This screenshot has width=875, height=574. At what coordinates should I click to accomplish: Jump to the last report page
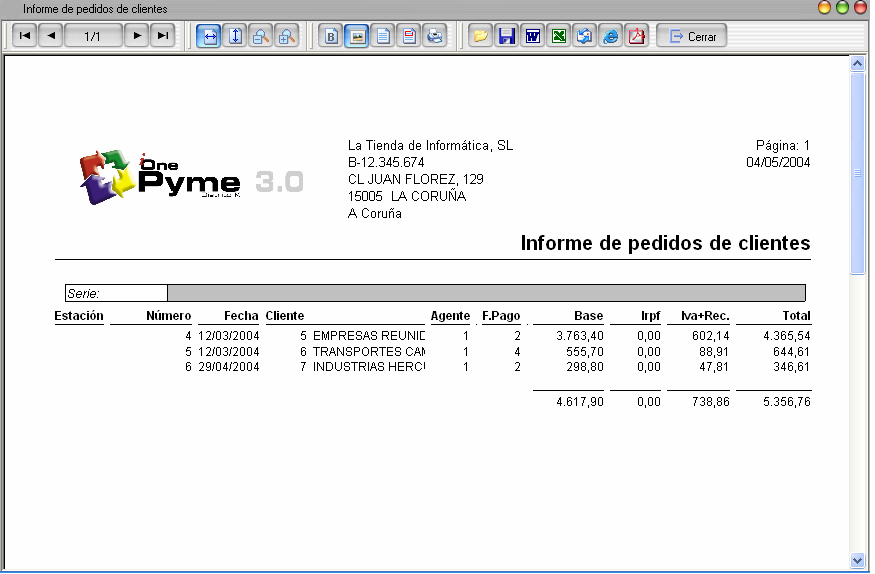tap(163, 36)
